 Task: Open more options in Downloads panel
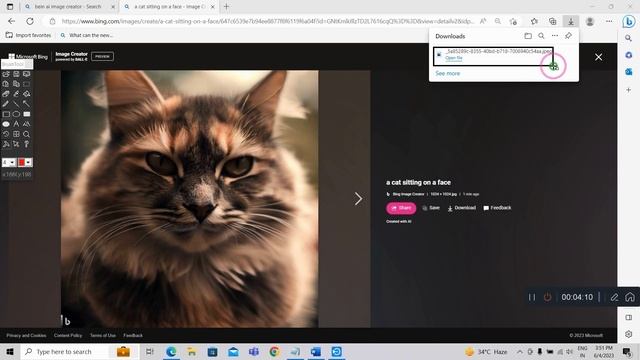[555, 36]
